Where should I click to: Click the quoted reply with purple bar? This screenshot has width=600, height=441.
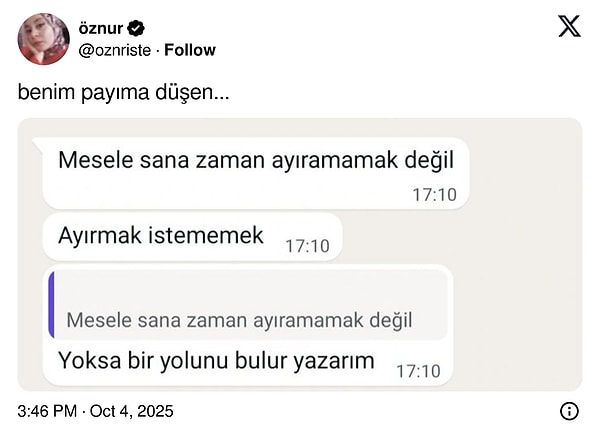[x=248, y=305]
